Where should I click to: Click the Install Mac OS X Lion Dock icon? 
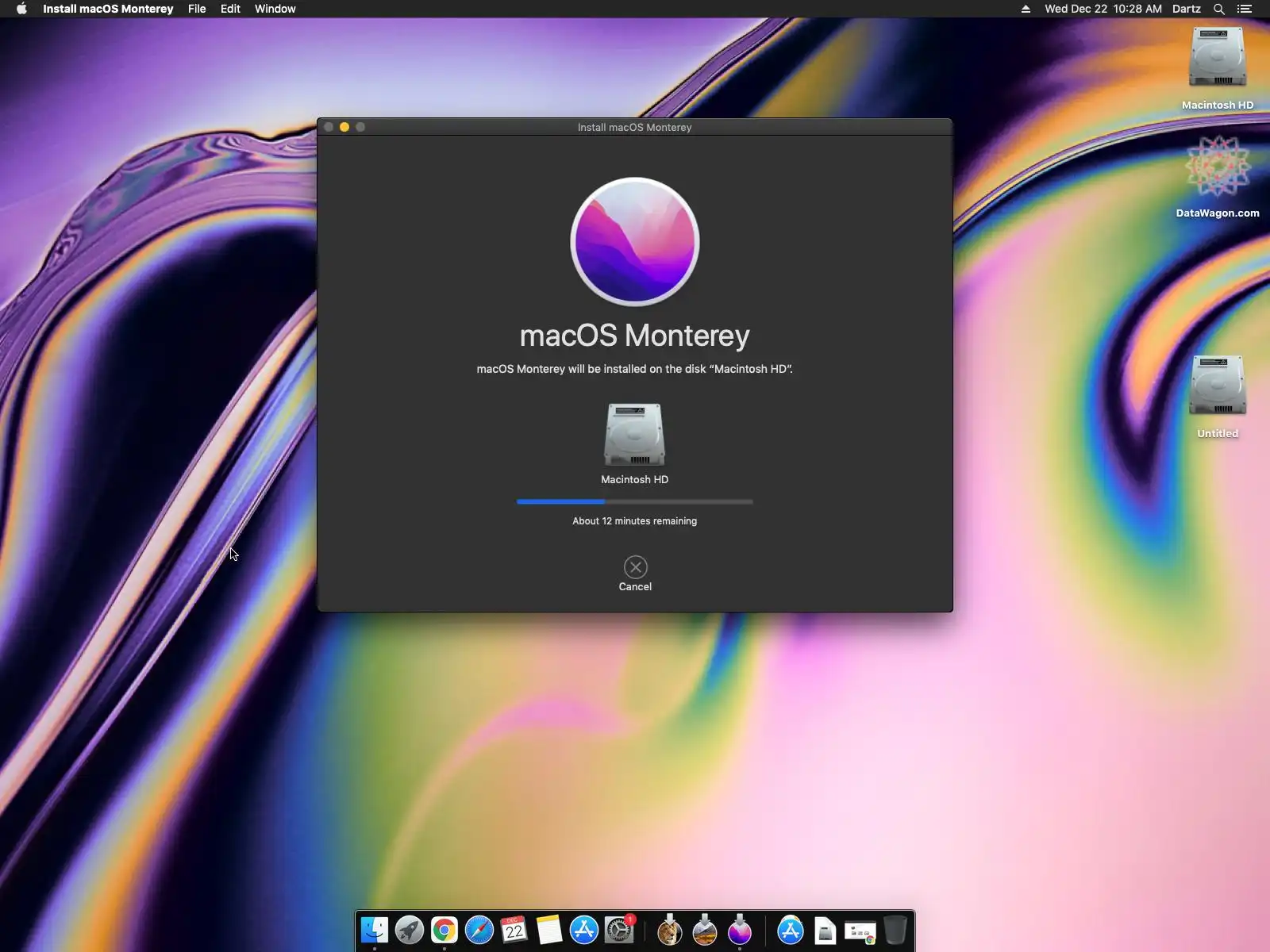pyautogui.click(x=670, y=930)
